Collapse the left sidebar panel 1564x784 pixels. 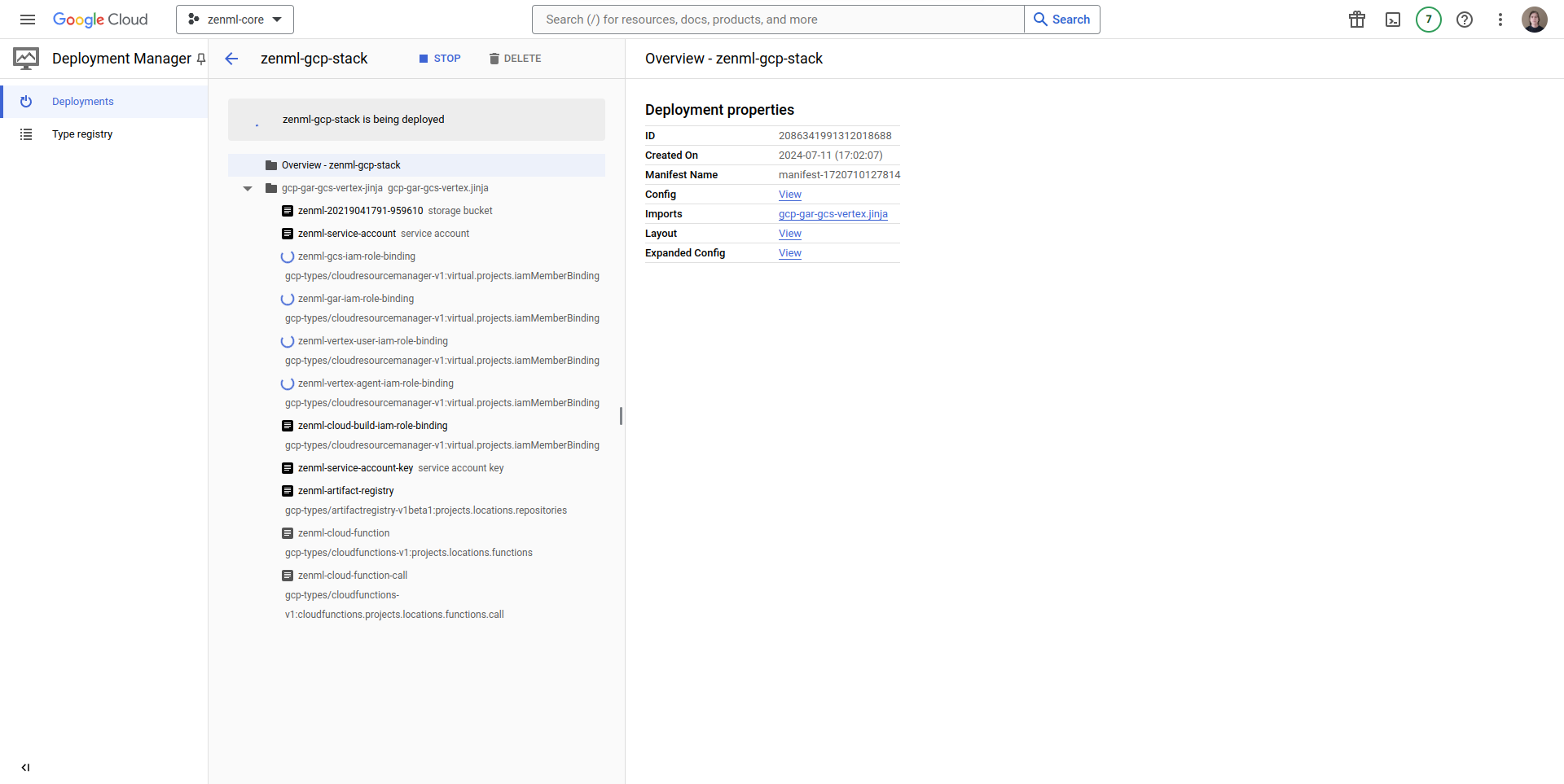pos(25,767)
